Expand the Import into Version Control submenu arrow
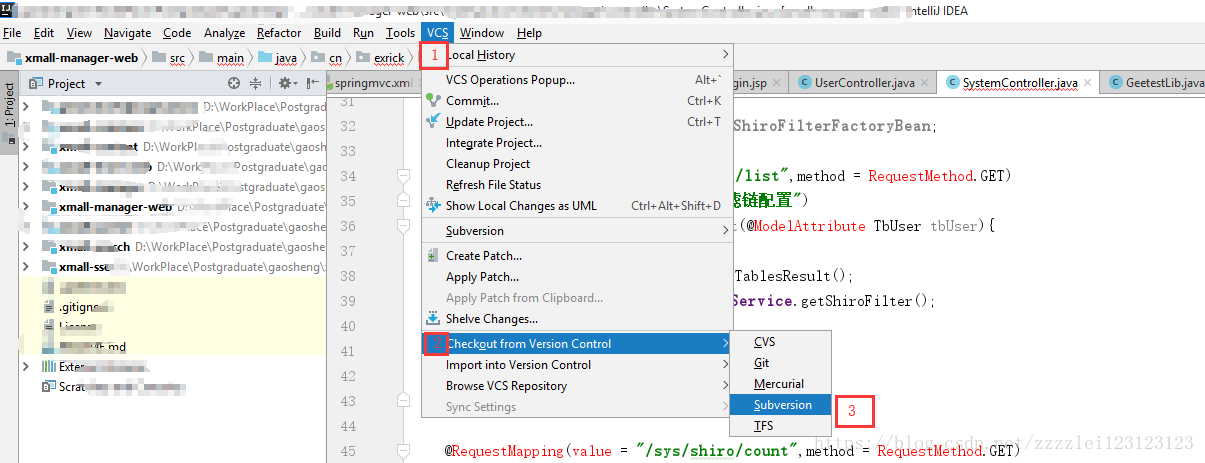Viewport: 1205px width, 463px height. point(726,365)
